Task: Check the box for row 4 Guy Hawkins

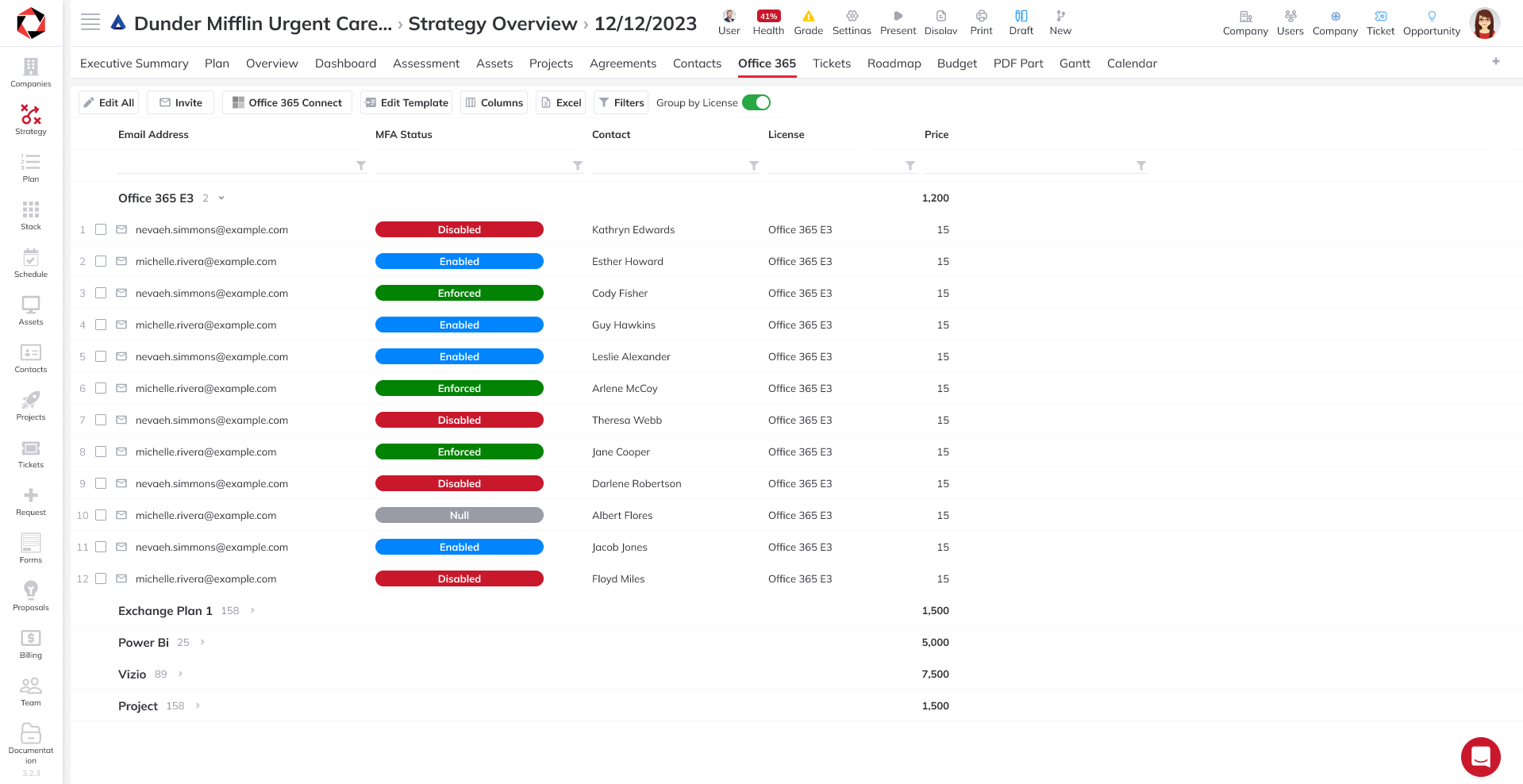Action: click(101, 325)
